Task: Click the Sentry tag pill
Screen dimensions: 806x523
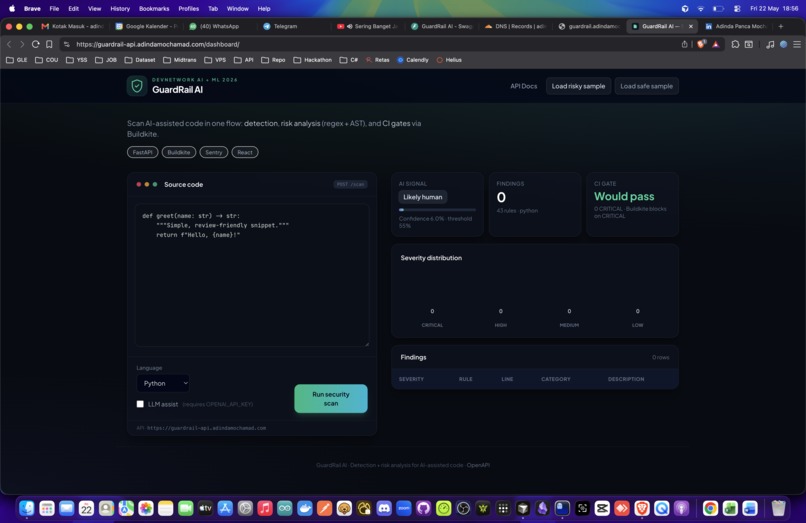Action: (x=214, y=152)
